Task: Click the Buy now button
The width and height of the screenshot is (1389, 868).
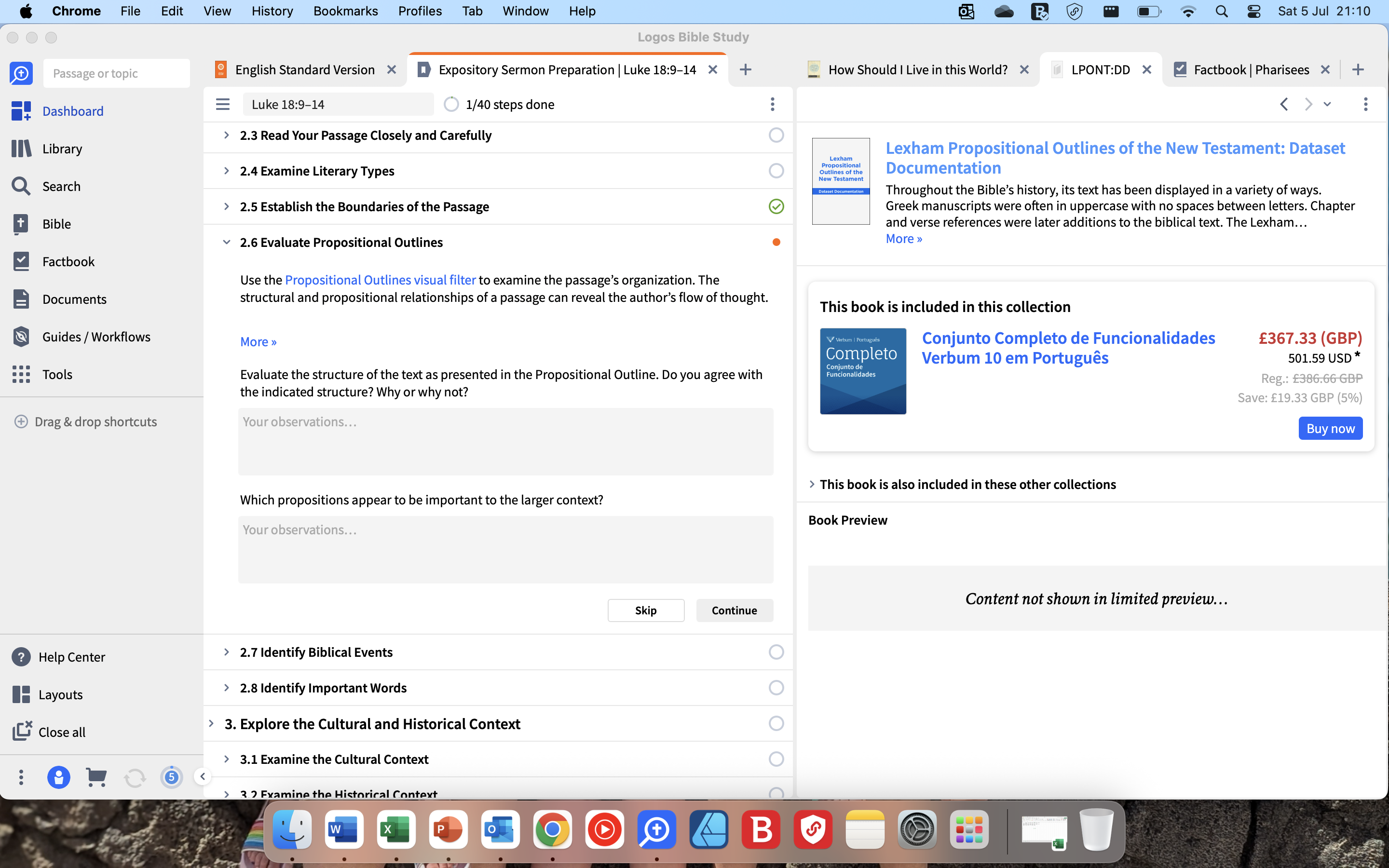Action: point(1331,428)
